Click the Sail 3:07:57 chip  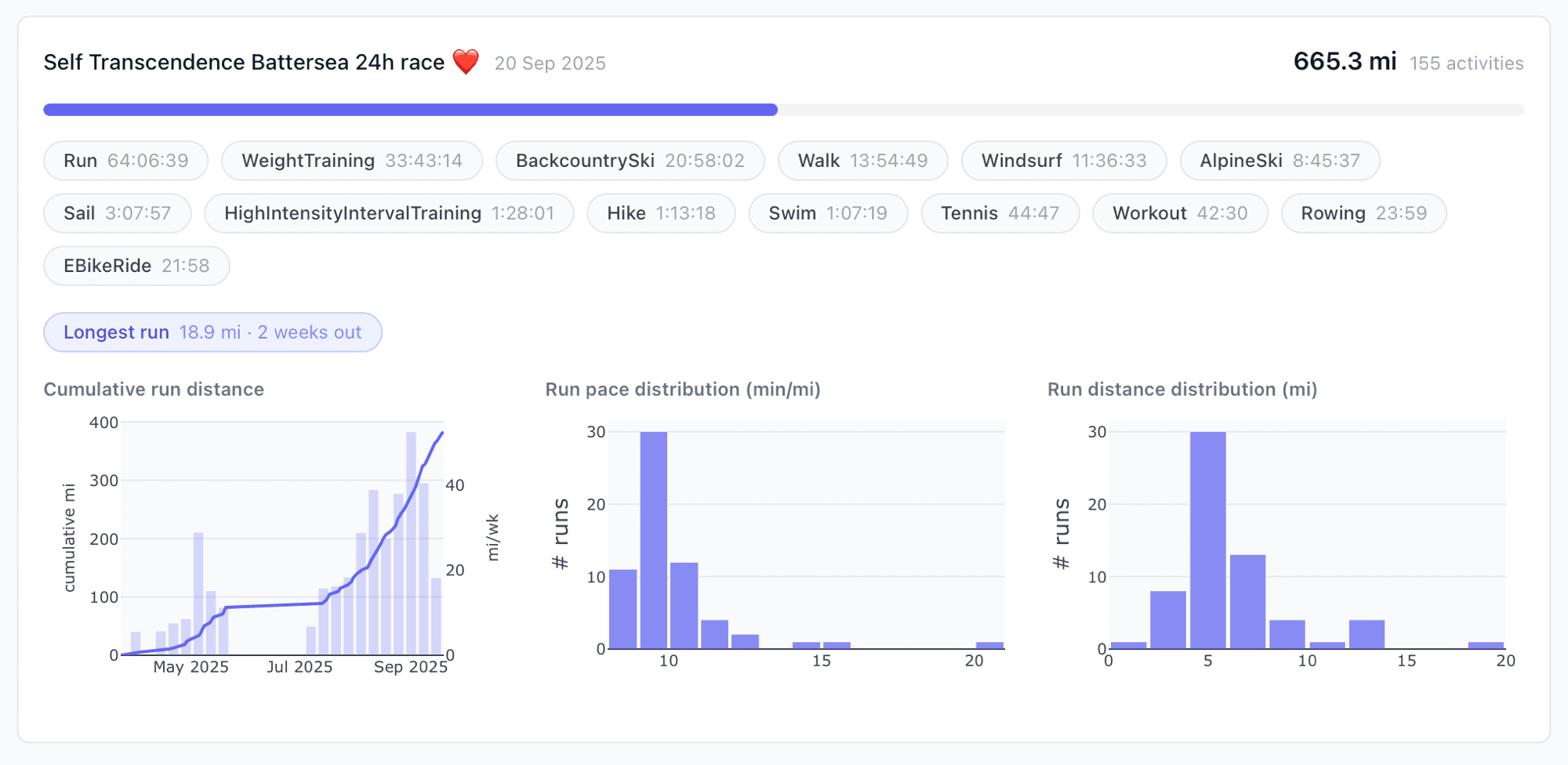coord(118,213)
